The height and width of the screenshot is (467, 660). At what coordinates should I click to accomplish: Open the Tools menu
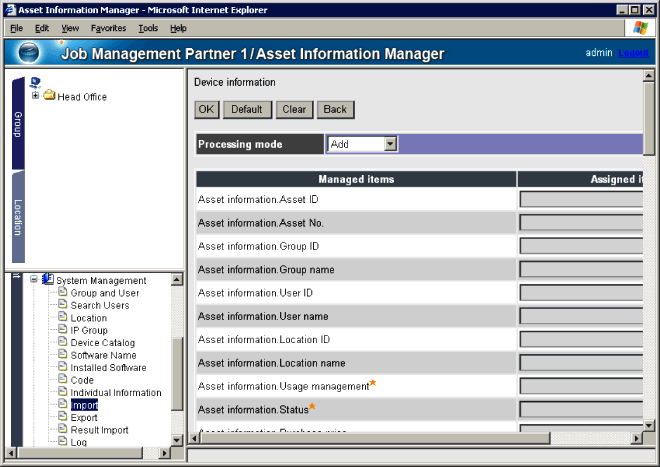point(148,28)
